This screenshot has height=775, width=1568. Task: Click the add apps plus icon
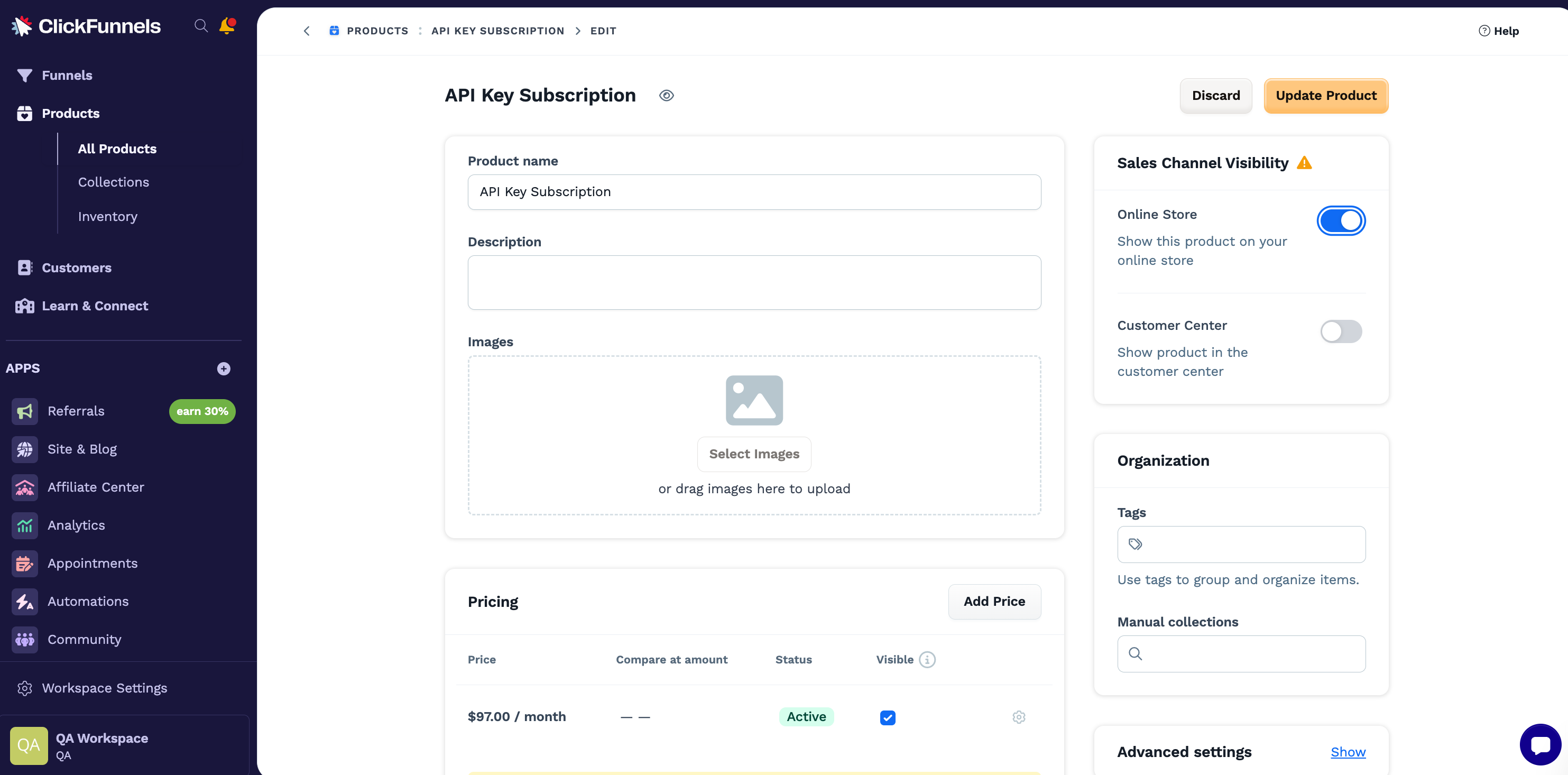[224, 368]
